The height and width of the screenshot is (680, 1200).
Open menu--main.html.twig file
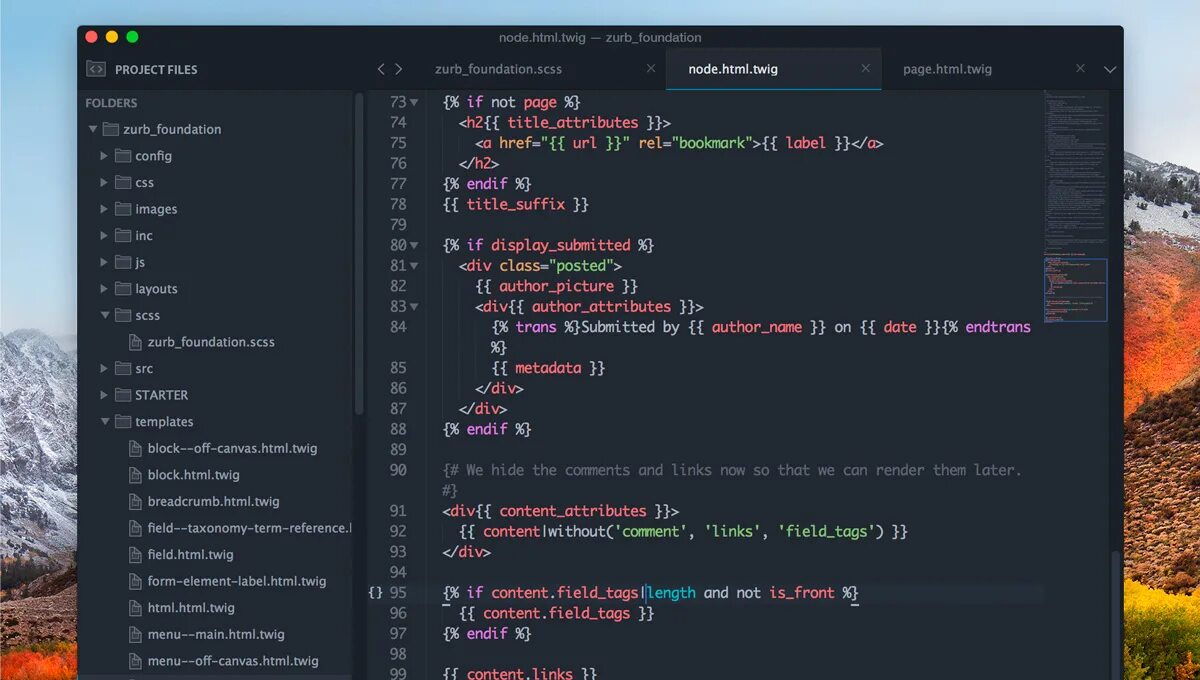pos(216,634)
